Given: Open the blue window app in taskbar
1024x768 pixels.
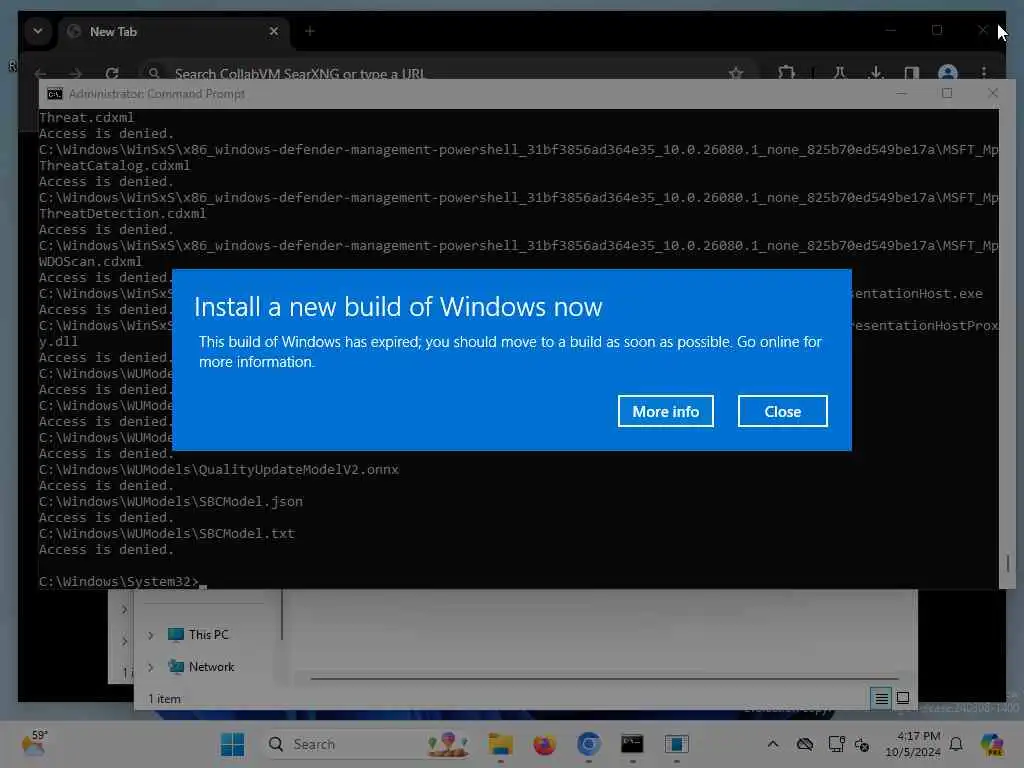Looking at the screenshot, I should tap(677, 744).
